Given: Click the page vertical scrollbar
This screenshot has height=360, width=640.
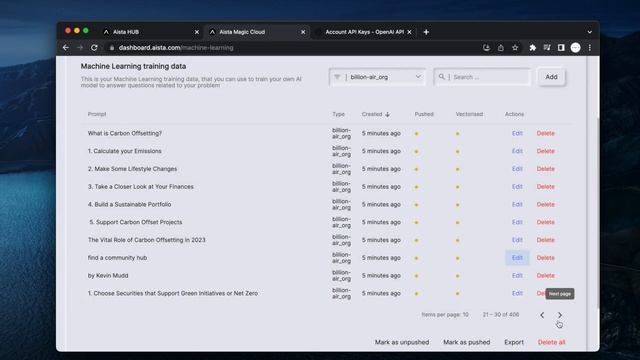Looking at the screenshot, I should coord(597,212).
